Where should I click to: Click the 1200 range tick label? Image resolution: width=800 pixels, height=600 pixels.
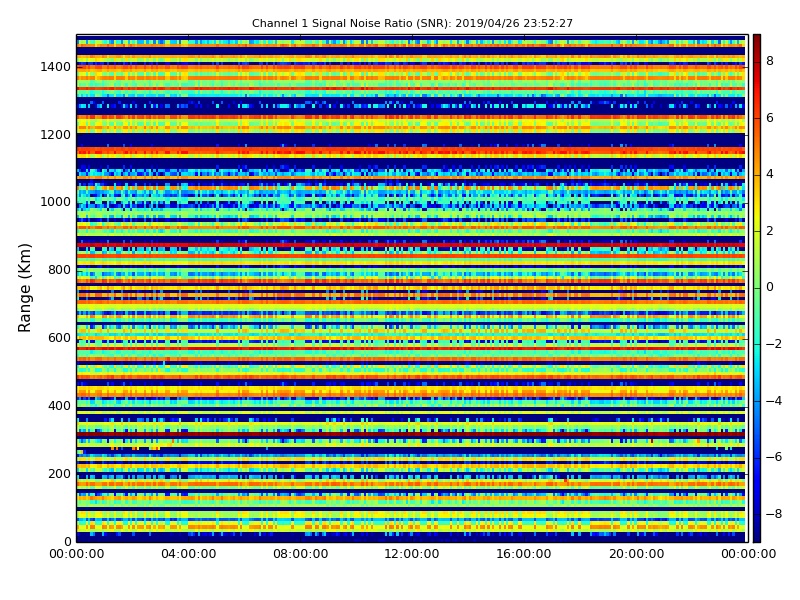pos(56,135)
